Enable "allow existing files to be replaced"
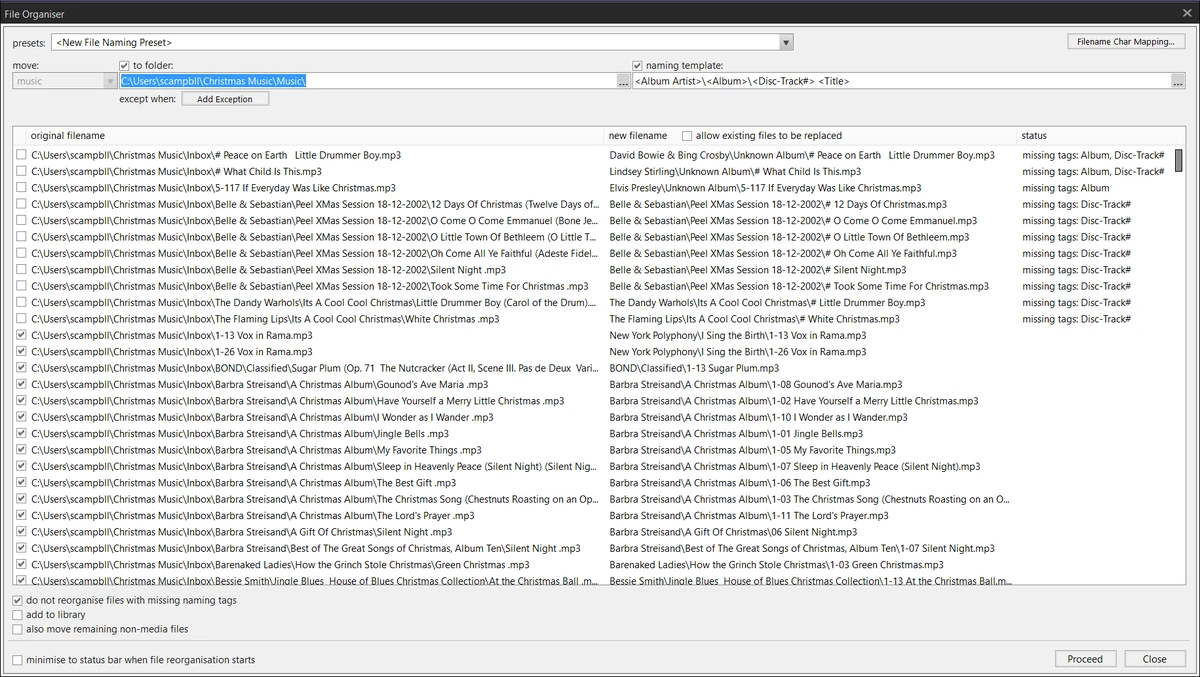The width and height of the screenshot is (1200, 677). pos(686,136)
